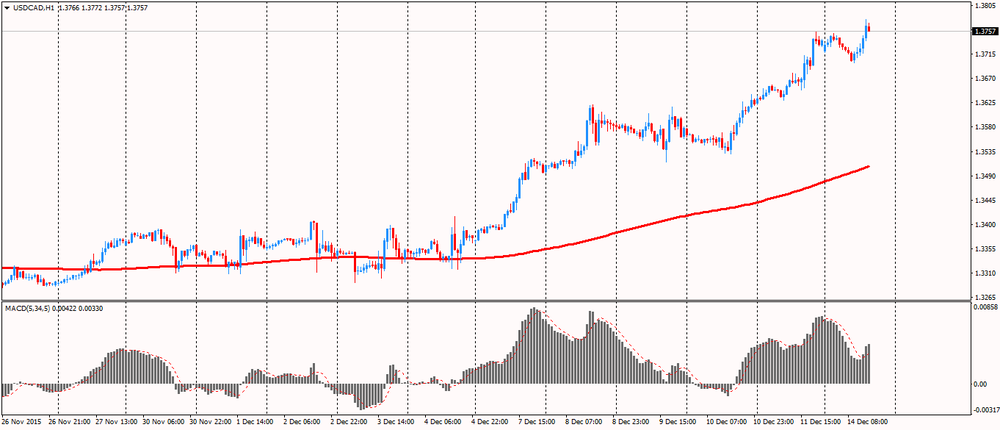Screen dimensions: 1000x430
Task: Click the 27 Nov 13:00 time label
Action: point(115,422)
